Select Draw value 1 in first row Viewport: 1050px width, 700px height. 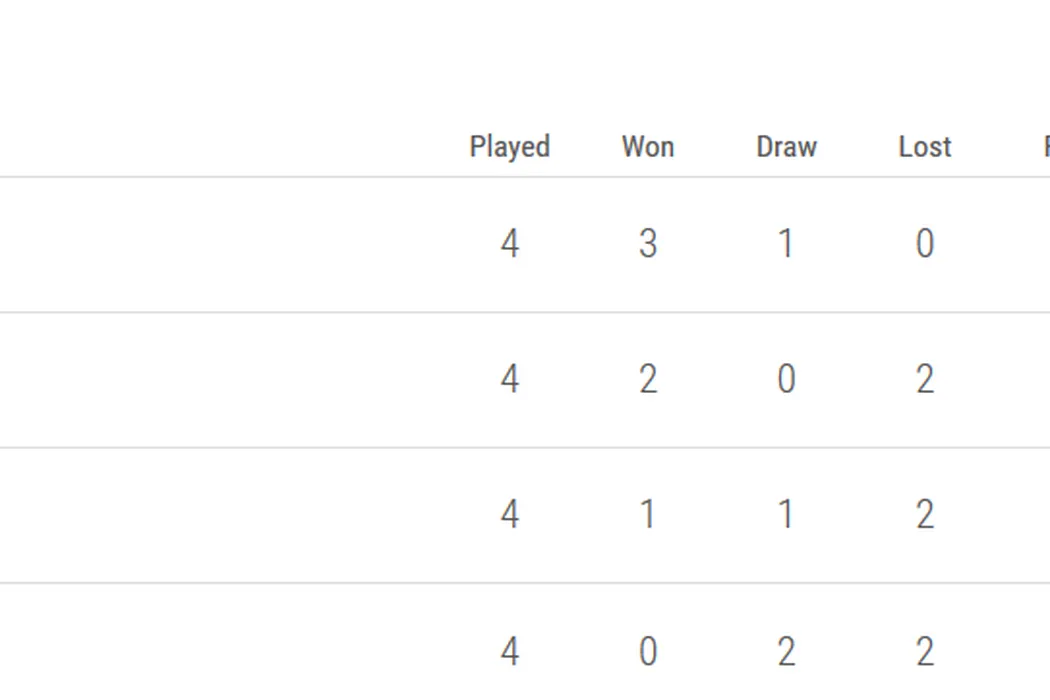[x=786, y=244]
